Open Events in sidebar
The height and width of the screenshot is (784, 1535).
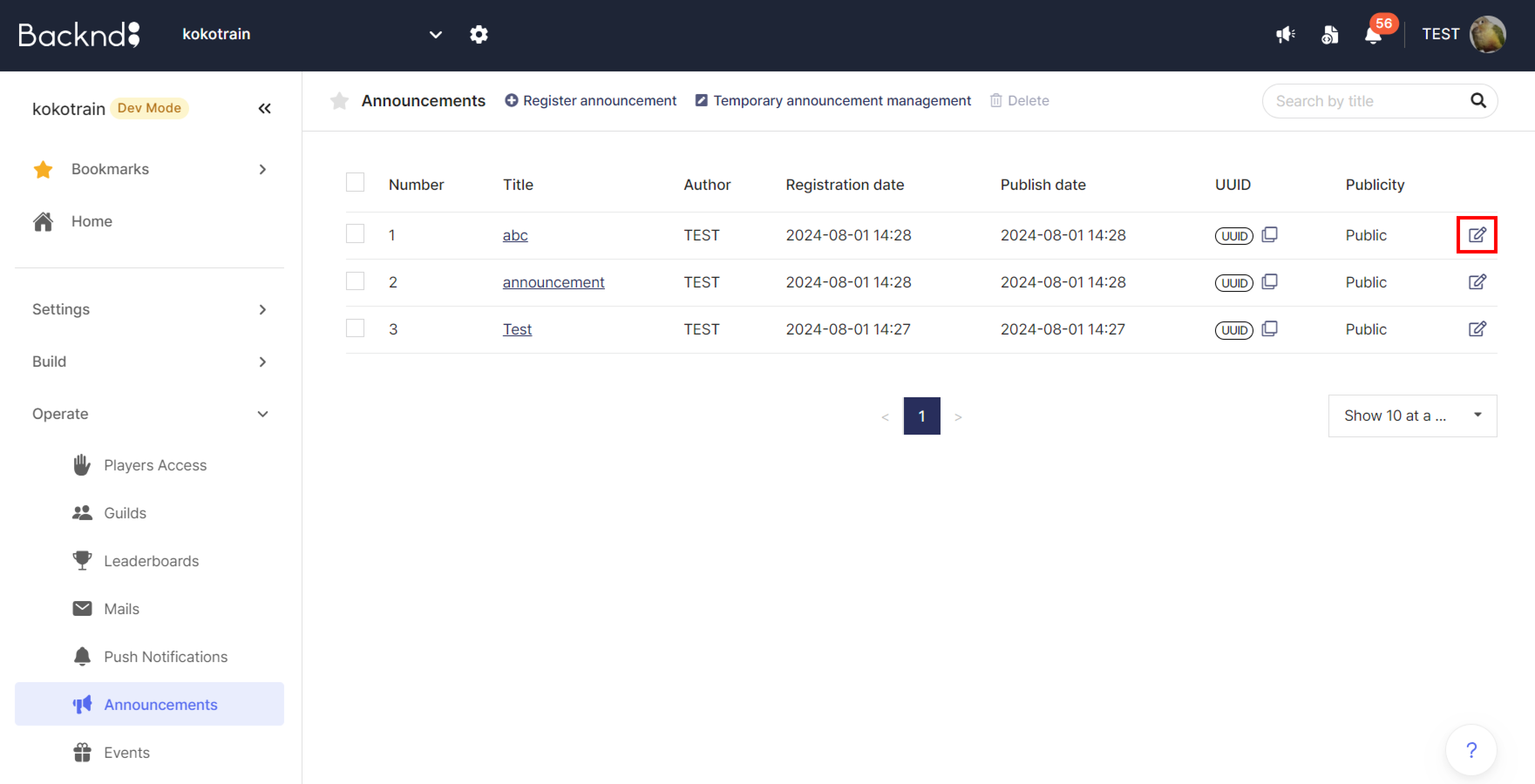(x=149, y=752)
